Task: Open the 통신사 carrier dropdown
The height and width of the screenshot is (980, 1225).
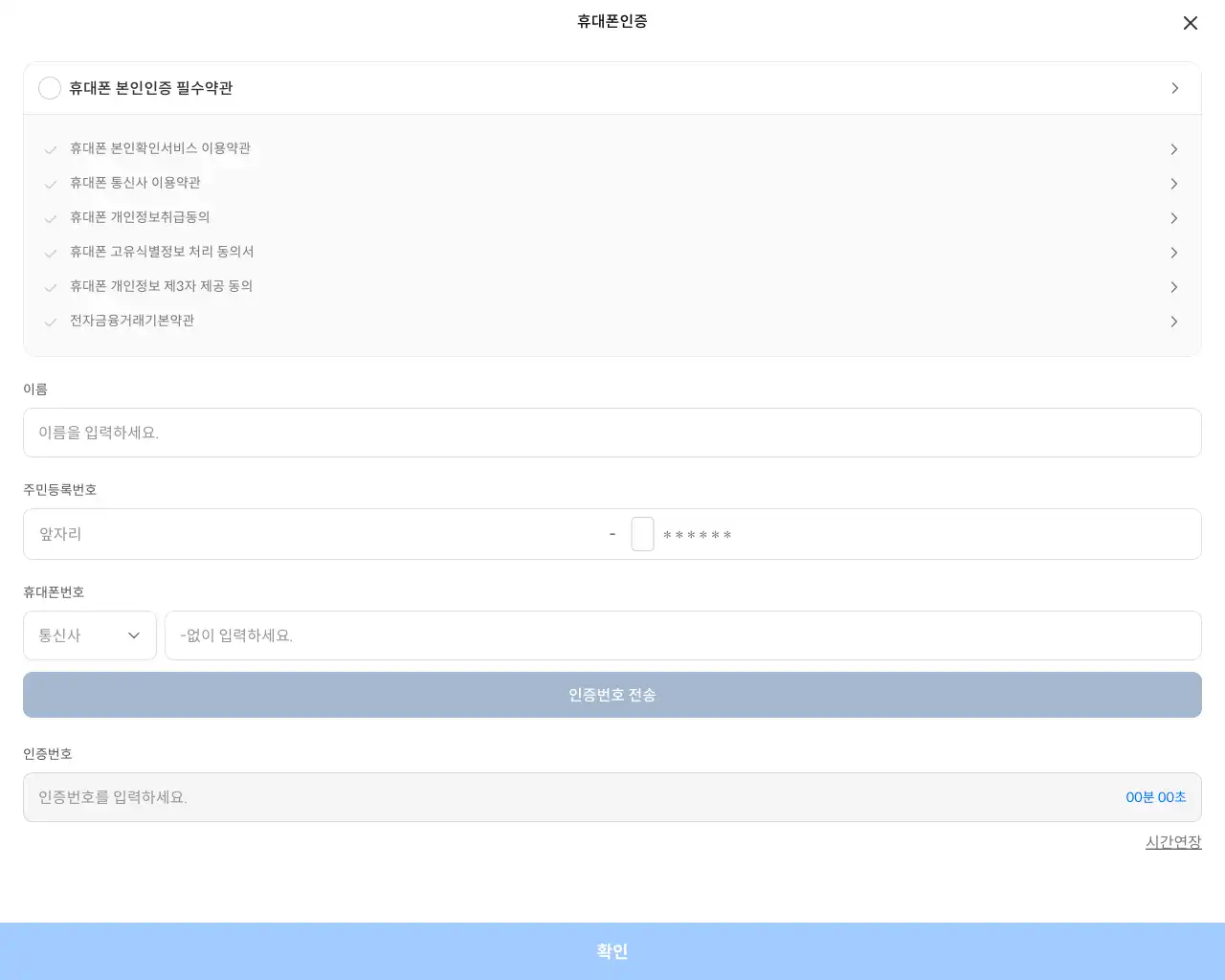Action: [x=90, y=635]
